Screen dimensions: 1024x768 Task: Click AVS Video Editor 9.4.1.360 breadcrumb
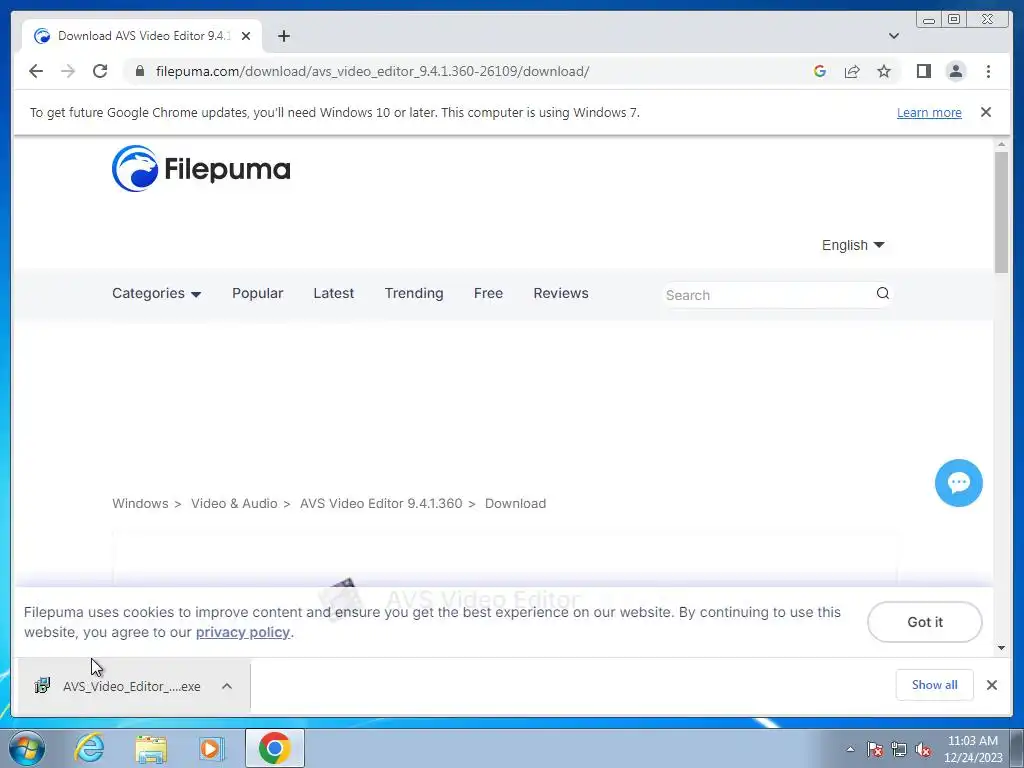click(381, 504)
